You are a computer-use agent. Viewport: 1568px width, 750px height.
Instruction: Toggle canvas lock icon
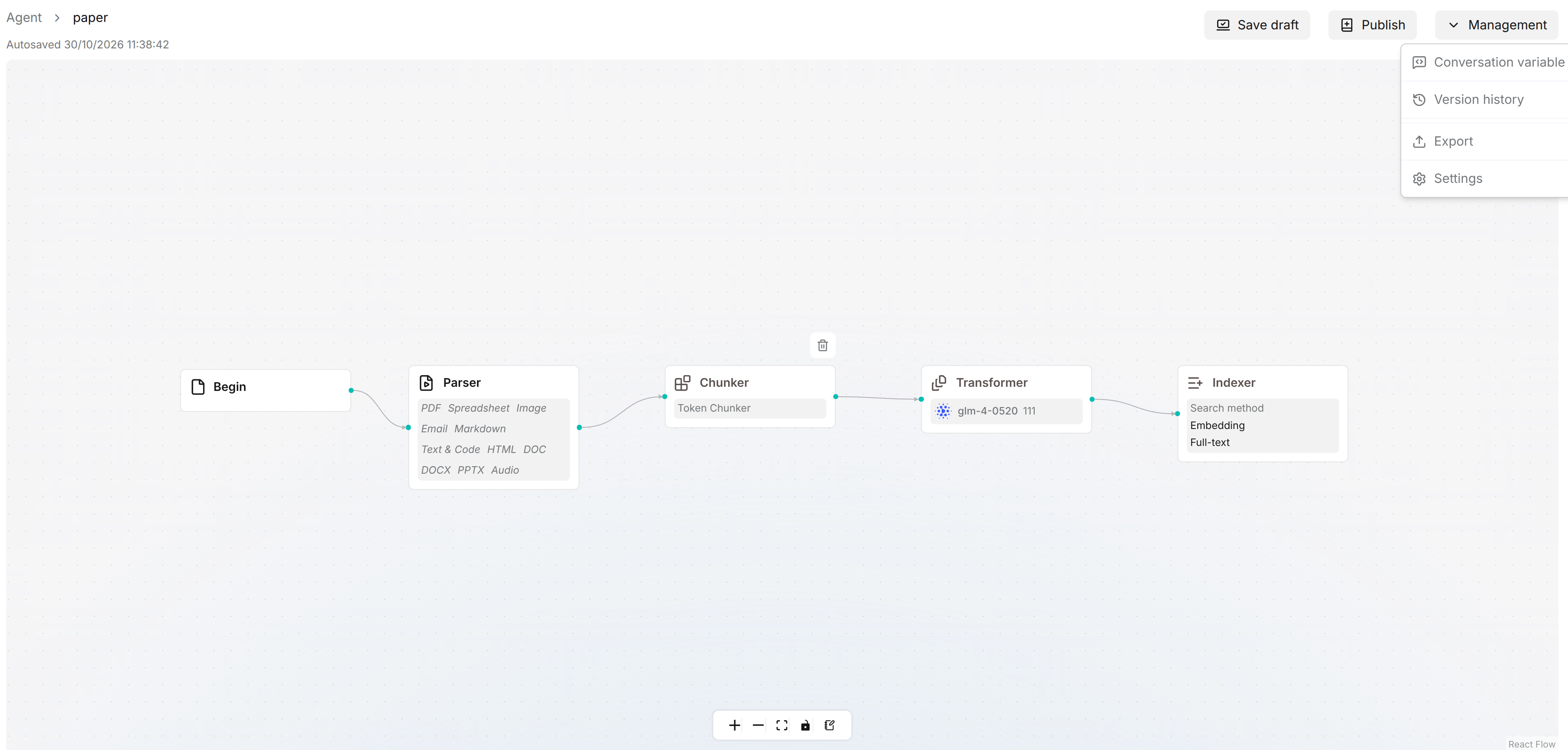pos(805,725)
